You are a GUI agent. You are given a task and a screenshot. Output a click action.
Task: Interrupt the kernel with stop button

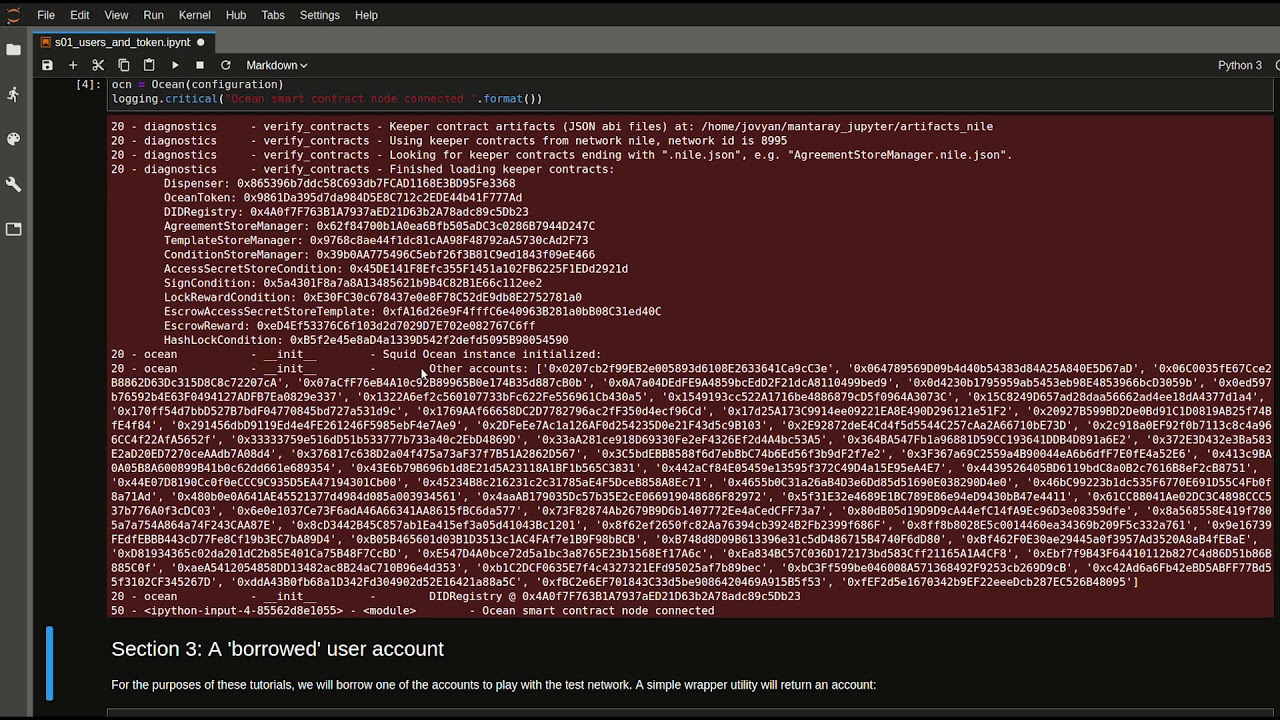200,65
